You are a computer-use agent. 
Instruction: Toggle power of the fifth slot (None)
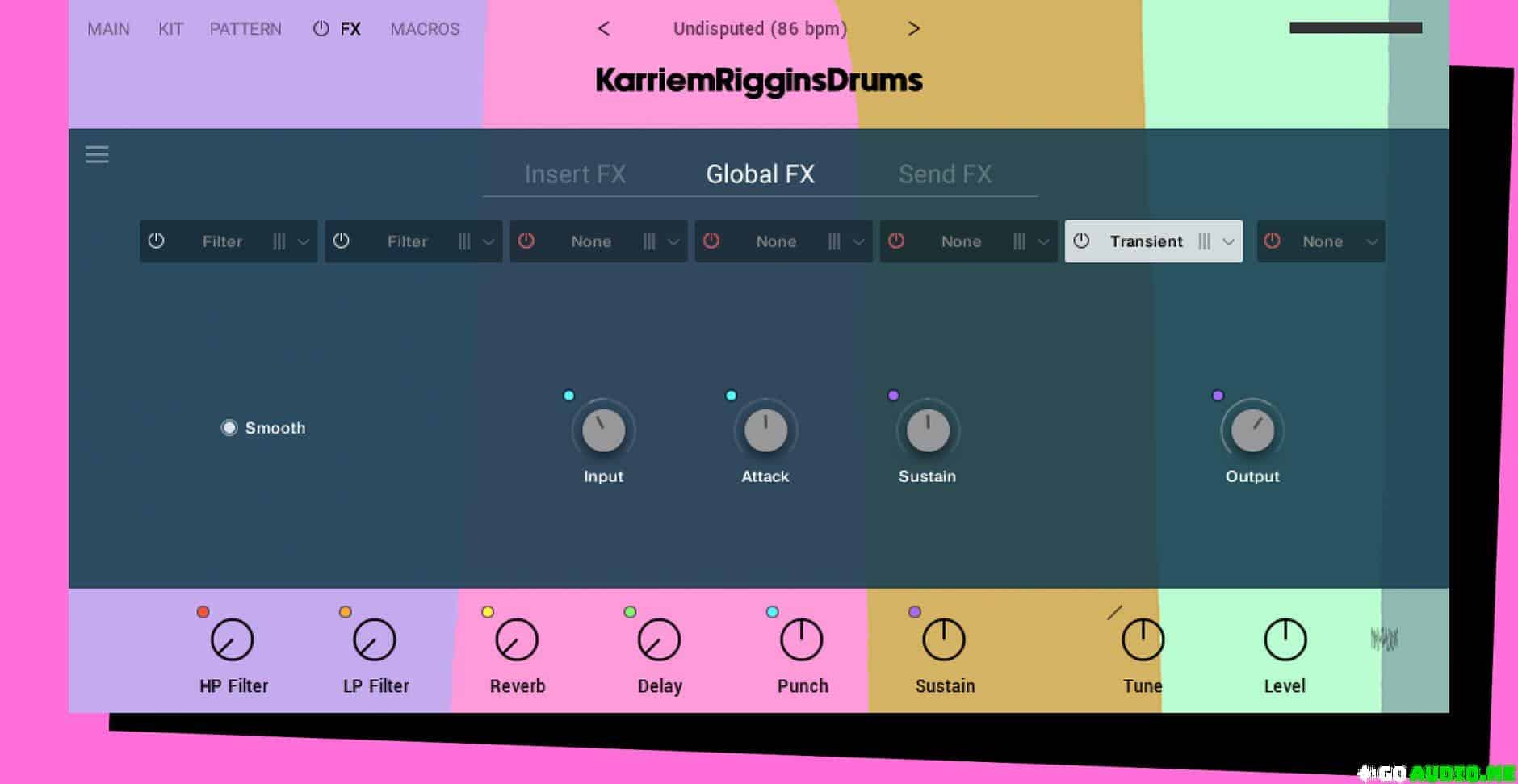[x=896, y=241]
